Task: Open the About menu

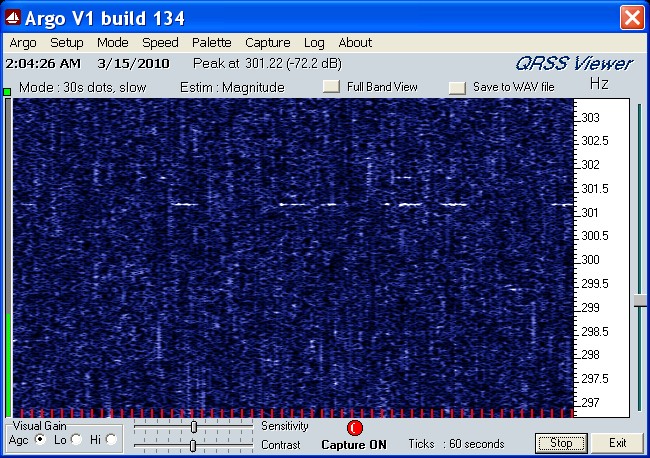Action: [355, 43]
